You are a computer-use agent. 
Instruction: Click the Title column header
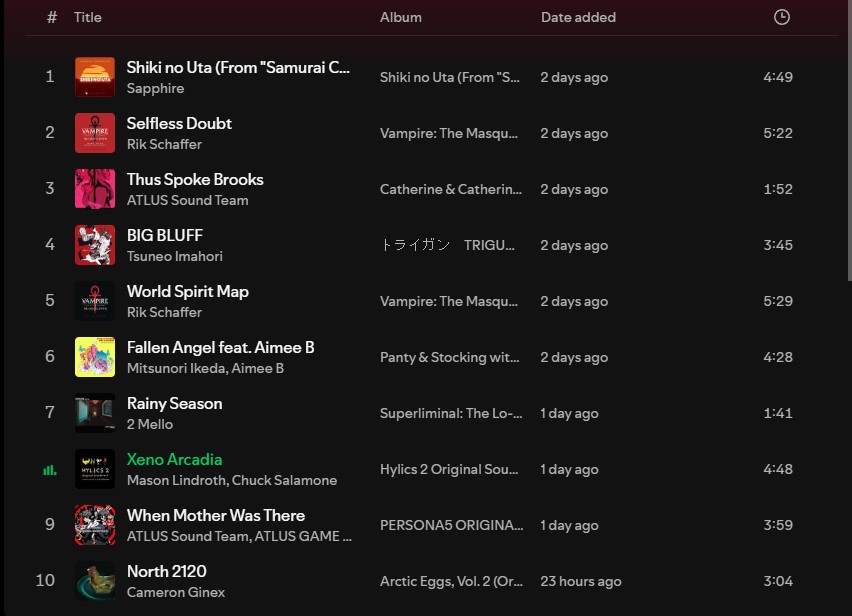point(87,17)
